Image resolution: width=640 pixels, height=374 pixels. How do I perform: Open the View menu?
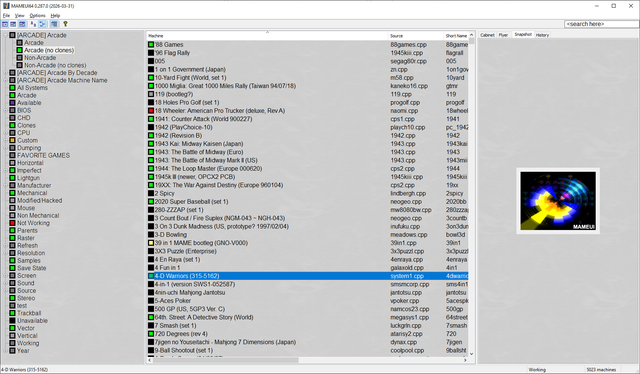click(x=20, y=16)
